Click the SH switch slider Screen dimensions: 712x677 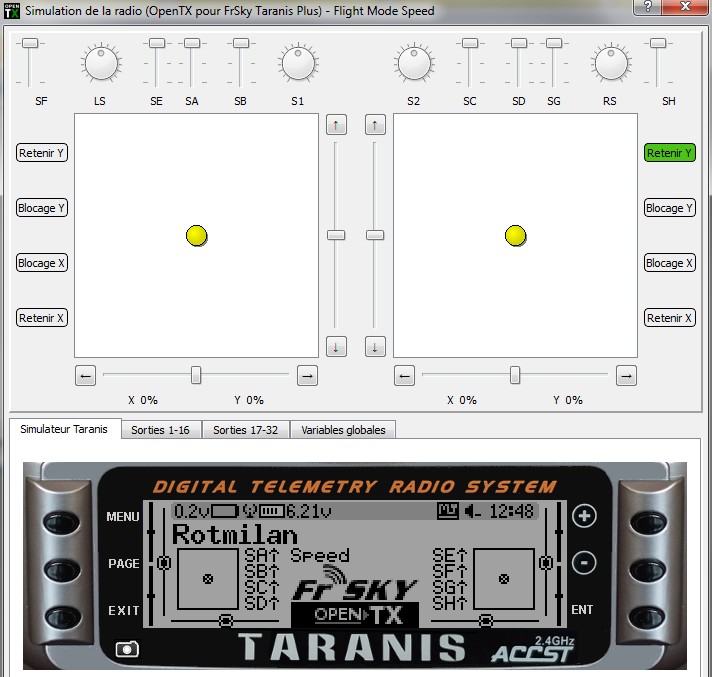[658, 63]
